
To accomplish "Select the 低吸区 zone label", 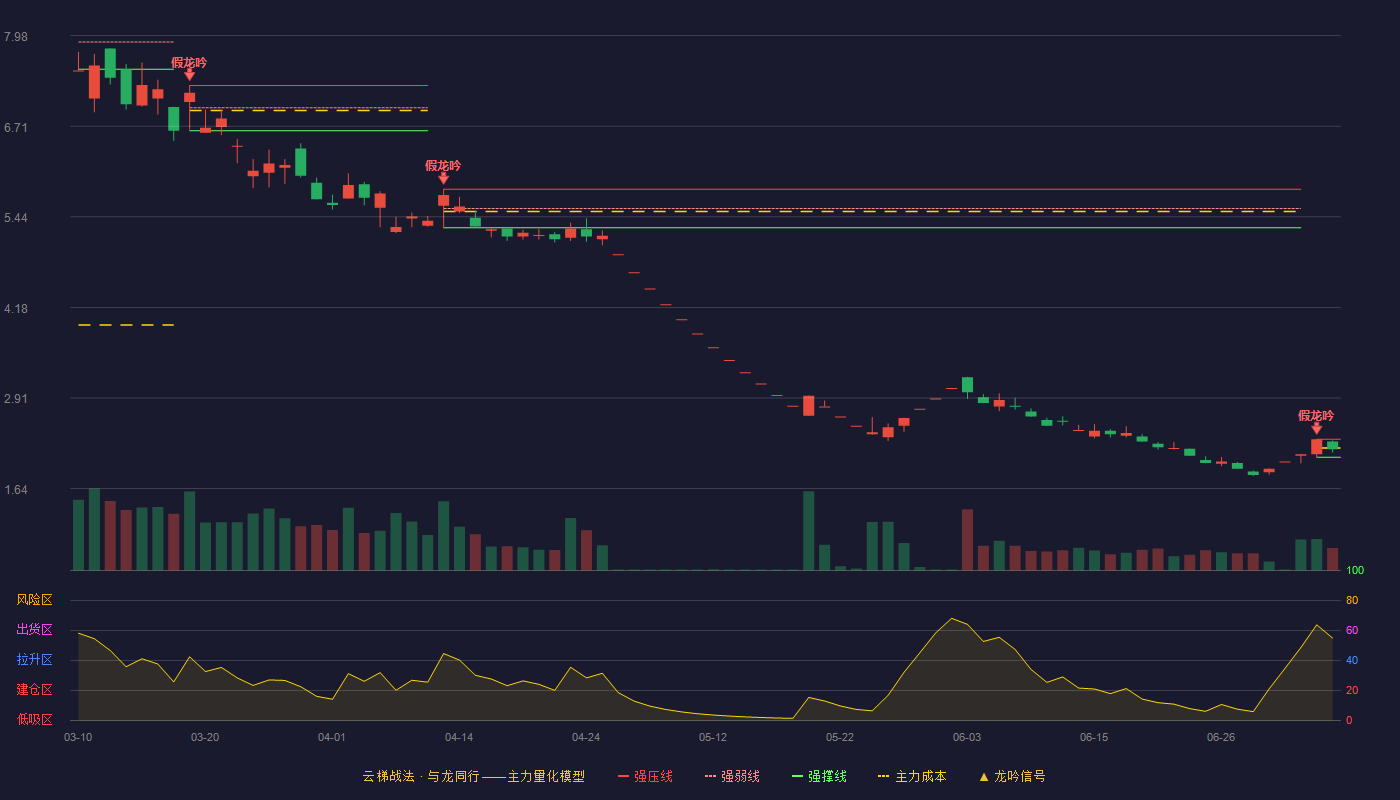I will coord(34,719).
